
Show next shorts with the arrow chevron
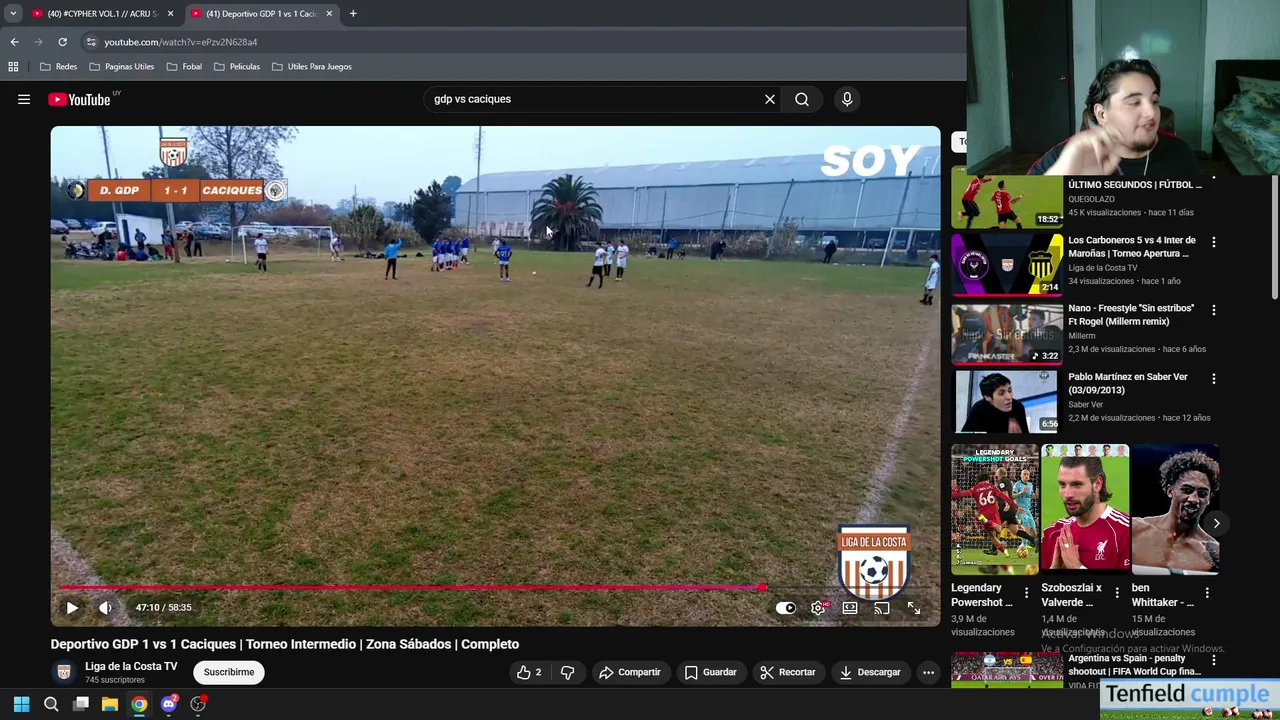(1216, 523)
